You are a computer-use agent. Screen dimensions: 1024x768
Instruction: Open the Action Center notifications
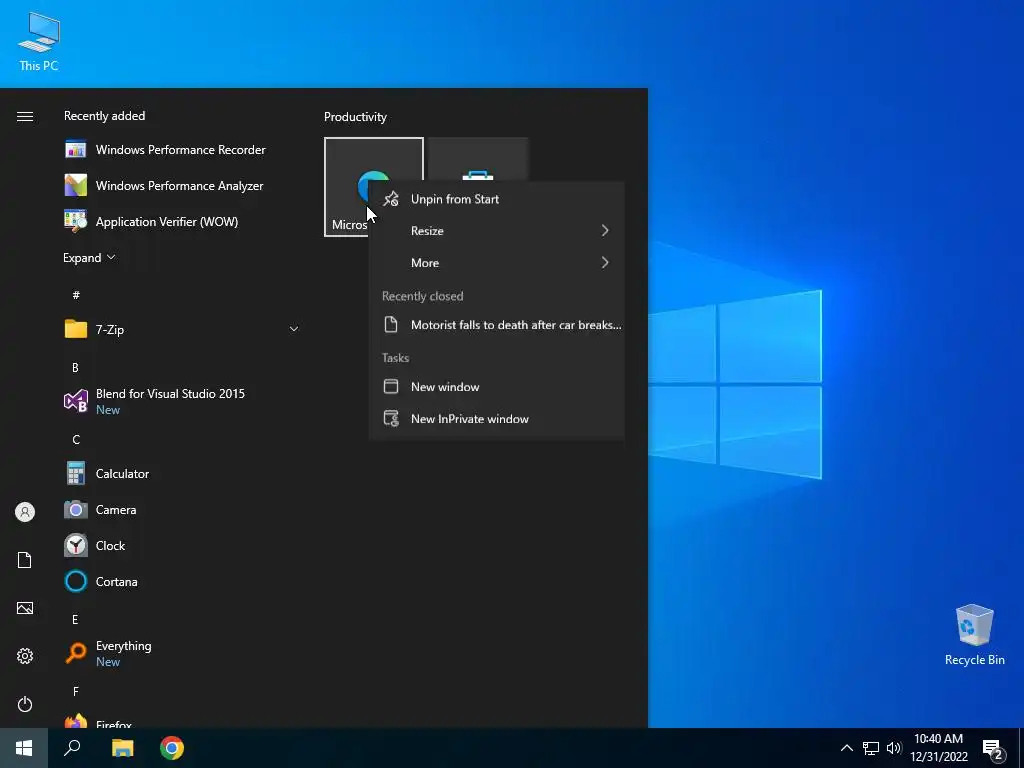(x=993, y=749)
